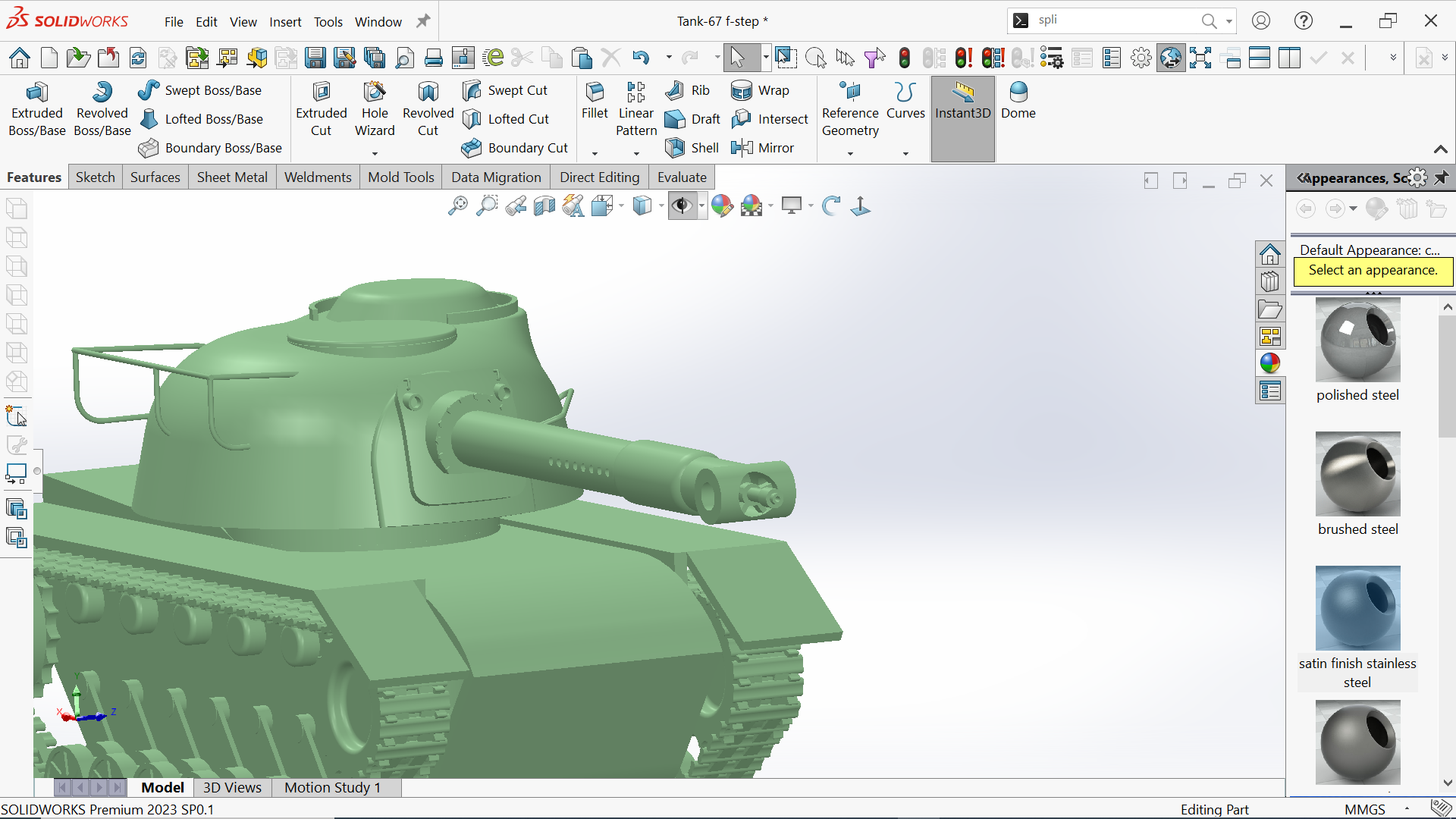This screenshot has height=819, width=1456.
Task: Pin the Appearances task pane
Action: tap(1441, 177)
